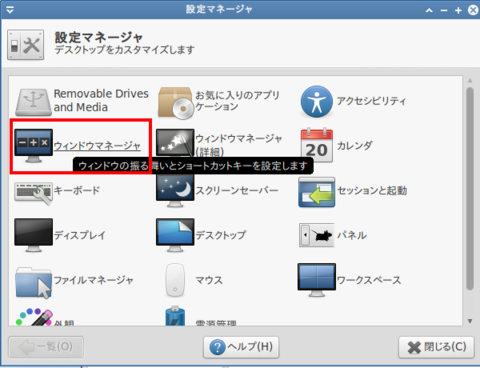Open the ウィンドウマネージャ monitor icon
This screenshot has height=368, width=480.
(33, 146)
